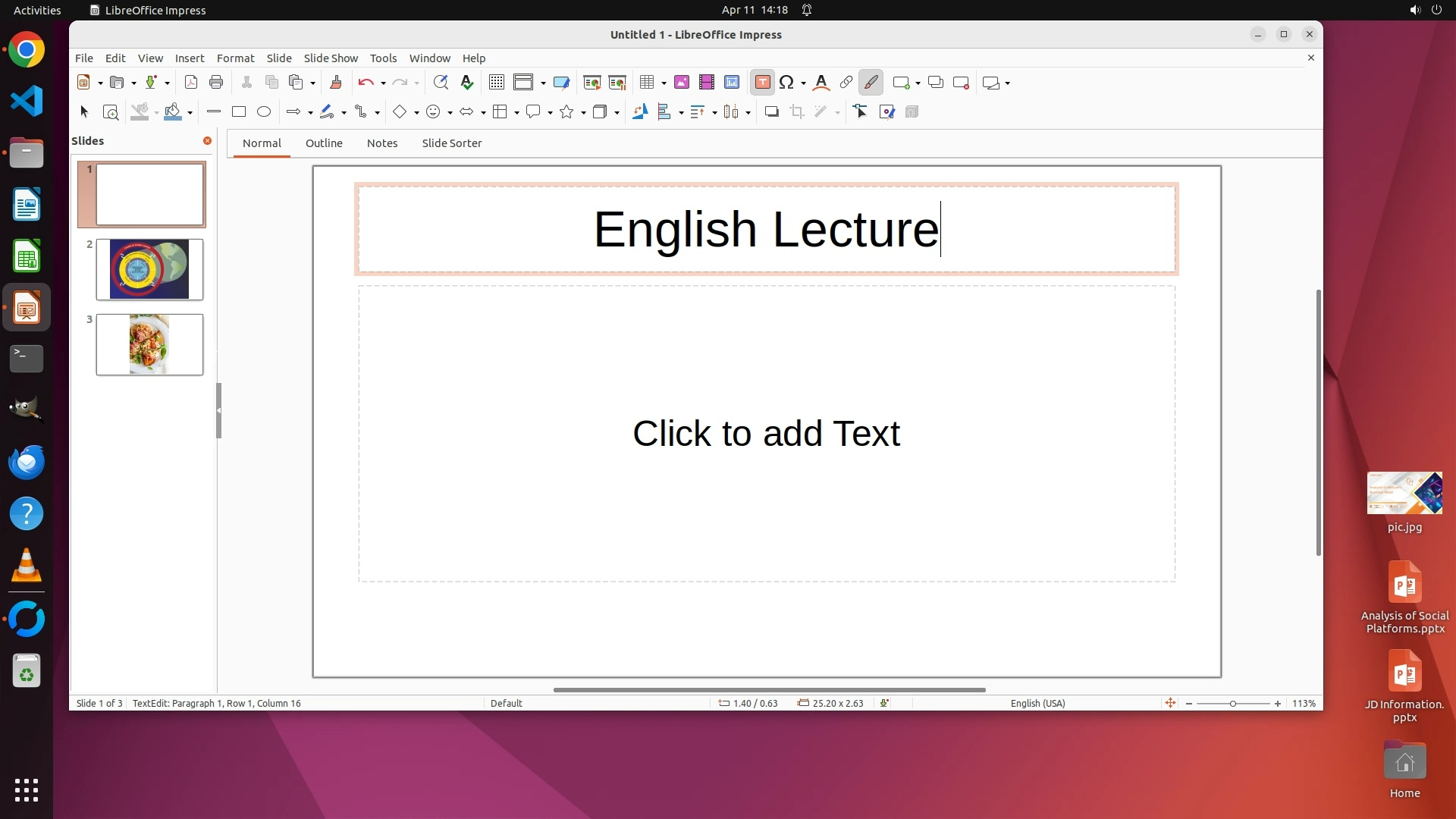Image resolution: width=1456 pixels, height=819 pixels.
Task: Click Insert Special Character omega icon
Action: click(786, 83)
